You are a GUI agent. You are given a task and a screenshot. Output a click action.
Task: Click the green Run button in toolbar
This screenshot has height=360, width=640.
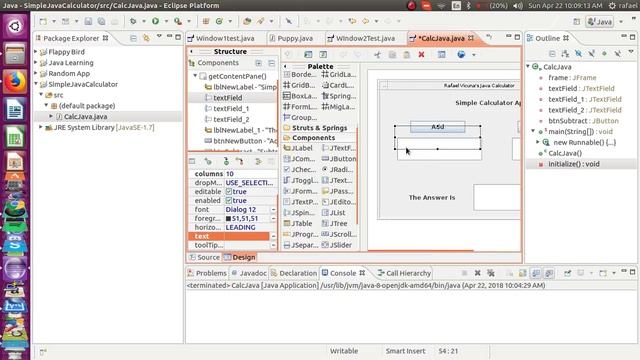coord(156,21)
